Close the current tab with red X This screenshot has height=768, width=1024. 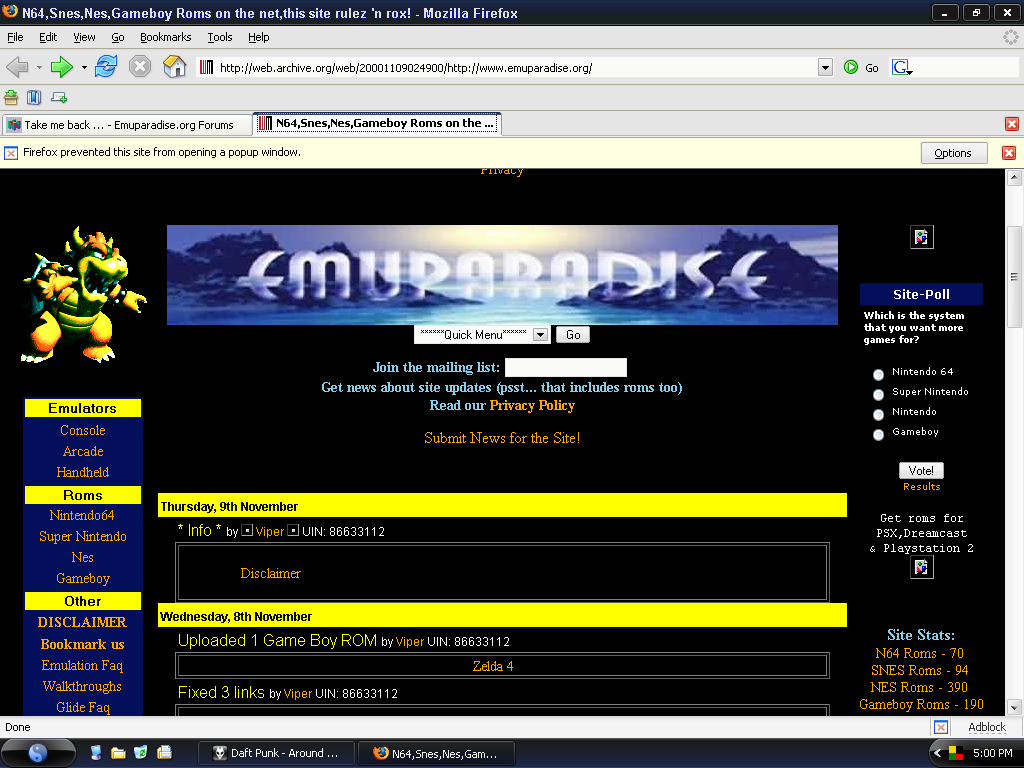[1012, 124]
